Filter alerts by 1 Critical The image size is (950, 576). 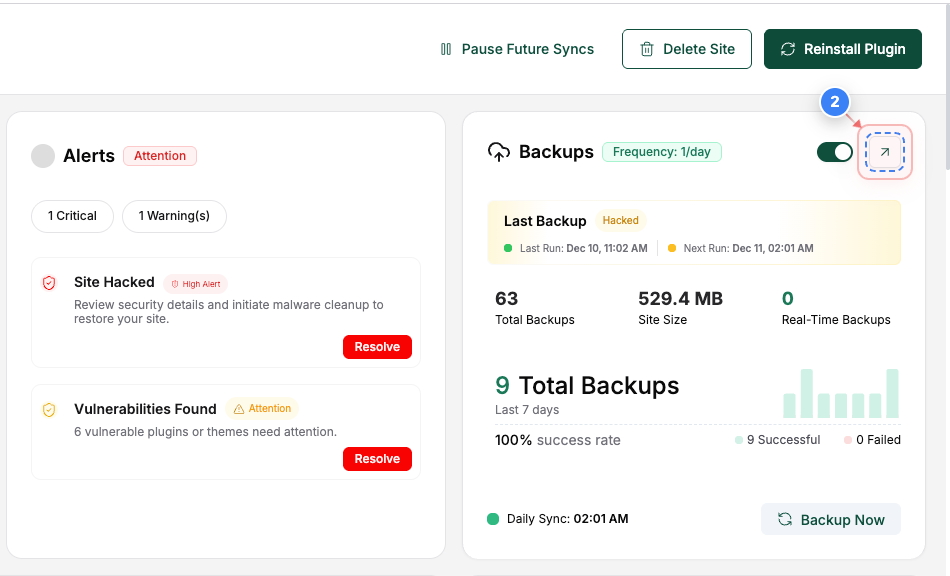pyautogui.click(x=73, y=216)
